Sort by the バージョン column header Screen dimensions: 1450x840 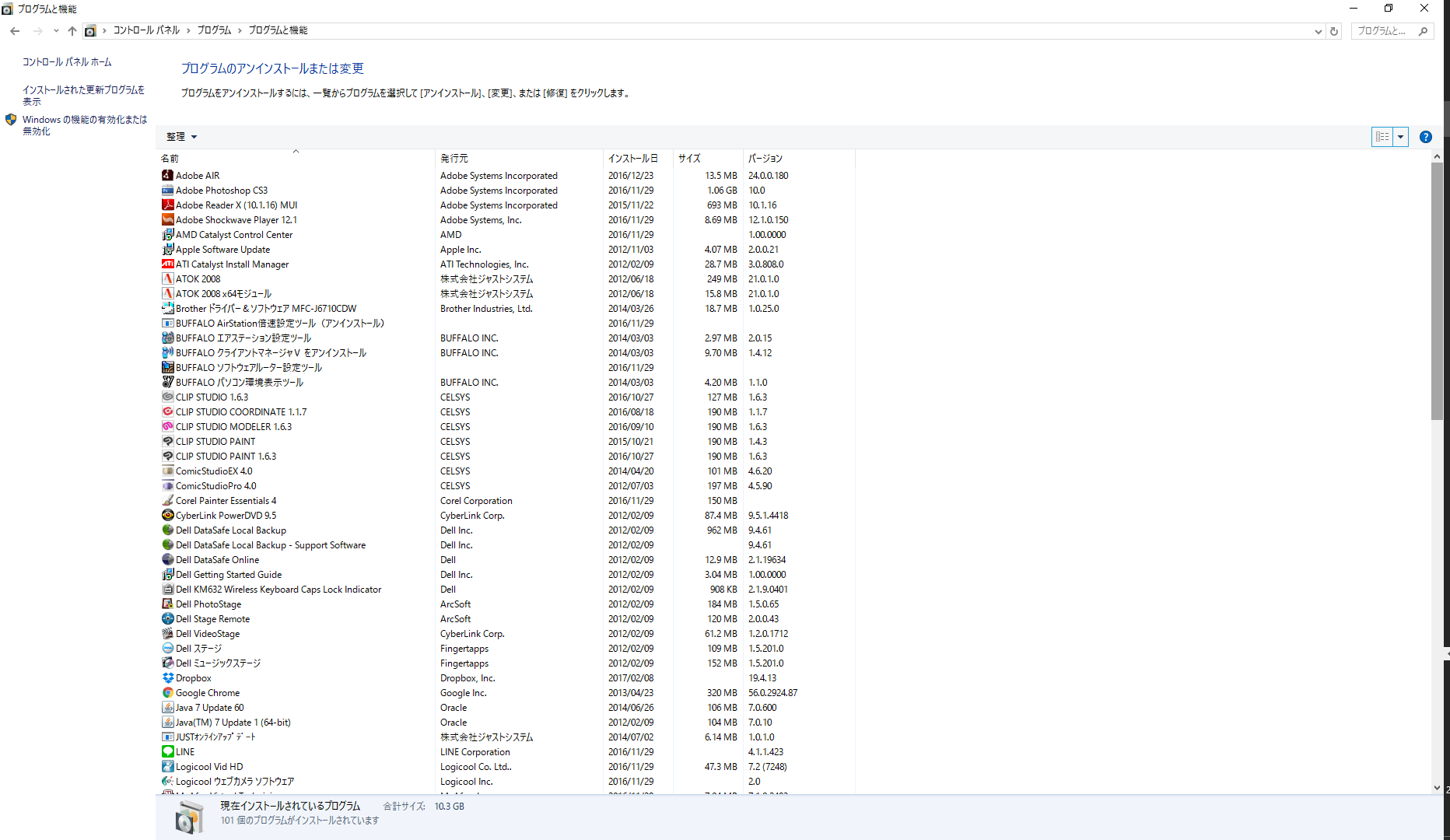coord(799,159)
